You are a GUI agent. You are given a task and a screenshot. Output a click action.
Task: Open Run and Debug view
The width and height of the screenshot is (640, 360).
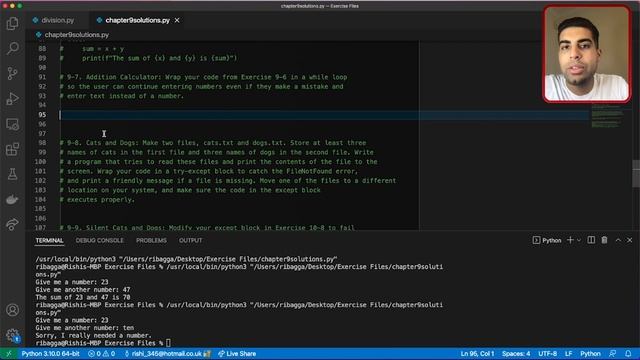[x=12, y=99]
